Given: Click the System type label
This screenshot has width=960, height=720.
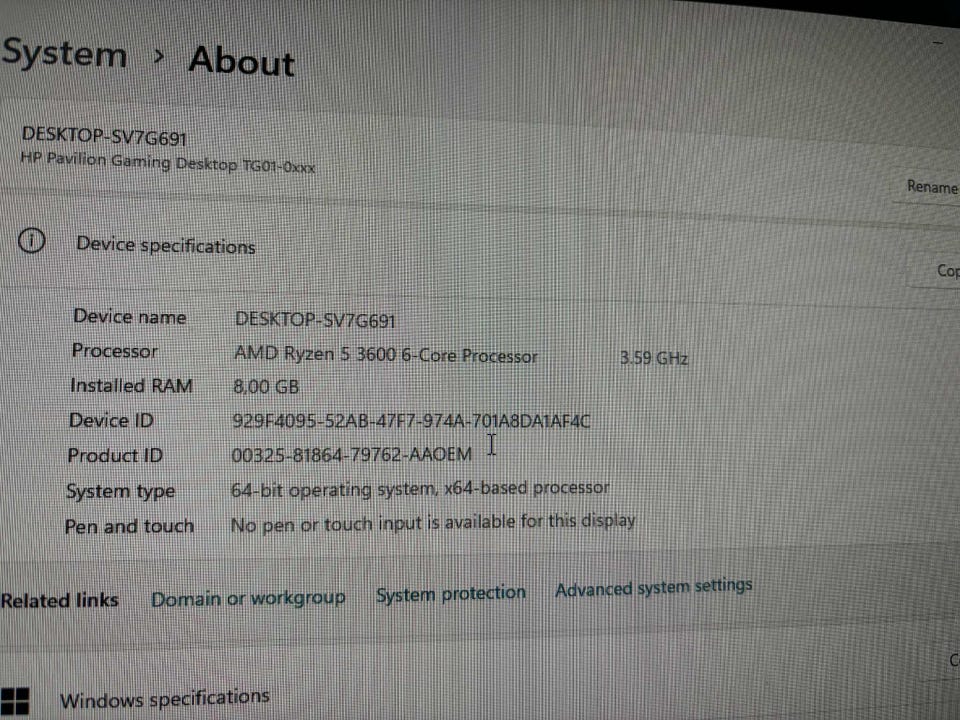Looking at the screenshot, I should [121, 492].
